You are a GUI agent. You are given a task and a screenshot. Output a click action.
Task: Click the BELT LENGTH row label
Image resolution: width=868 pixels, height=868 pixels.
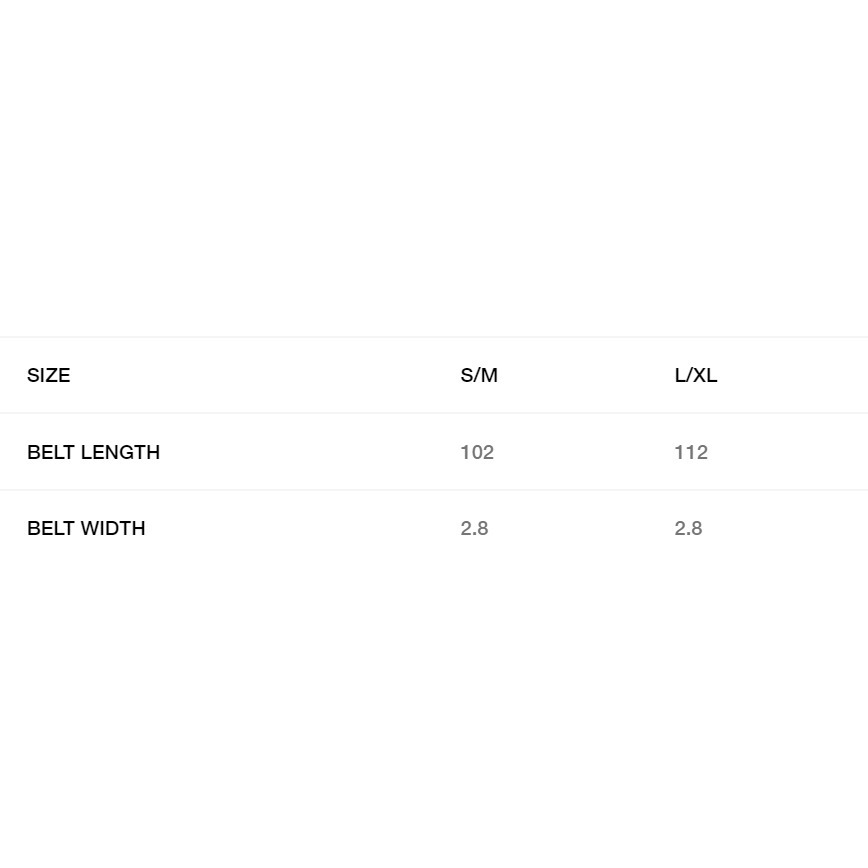point(93,452)
